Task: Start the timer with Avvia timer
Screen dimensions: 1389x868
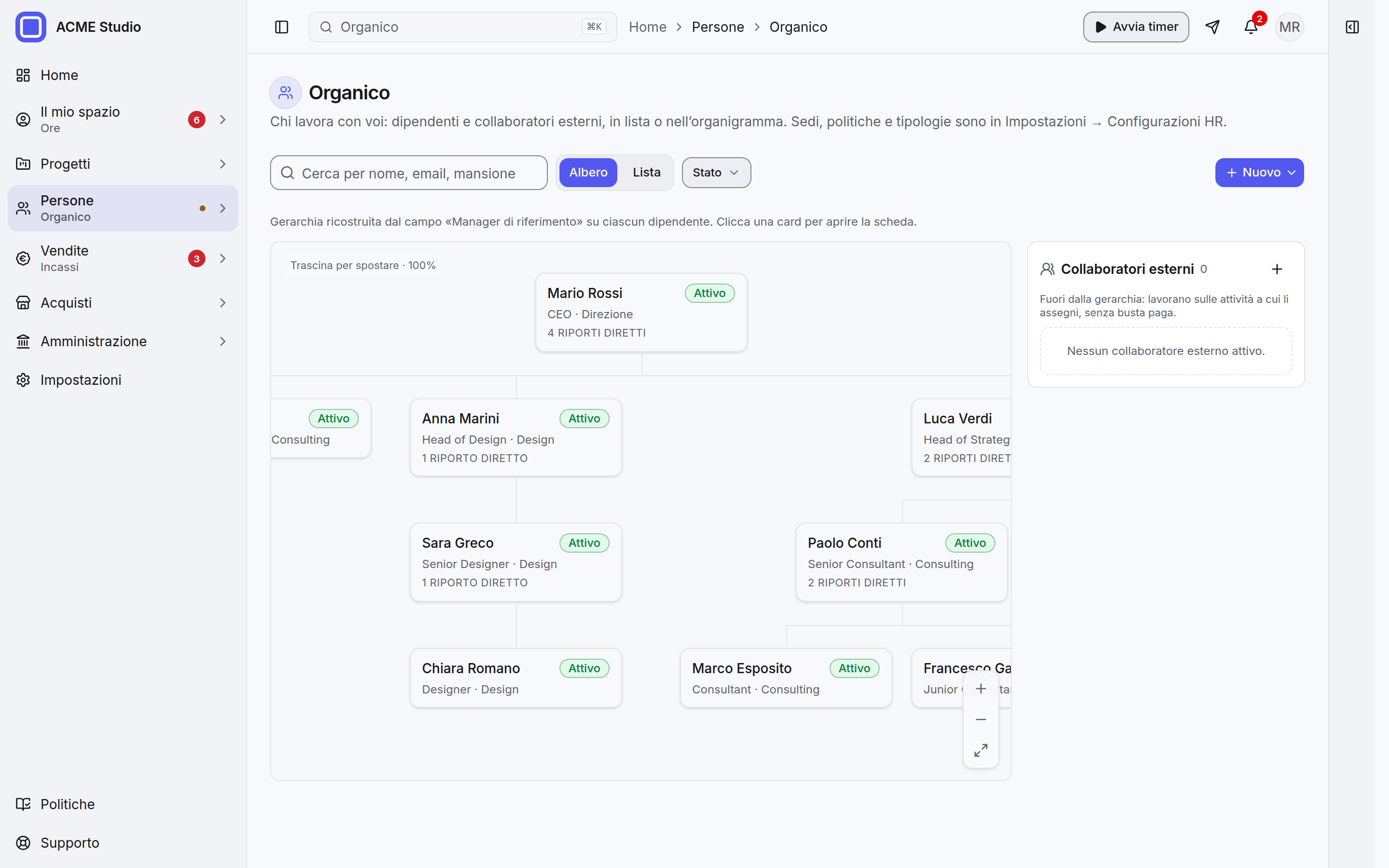Action: click(1135, 27)
